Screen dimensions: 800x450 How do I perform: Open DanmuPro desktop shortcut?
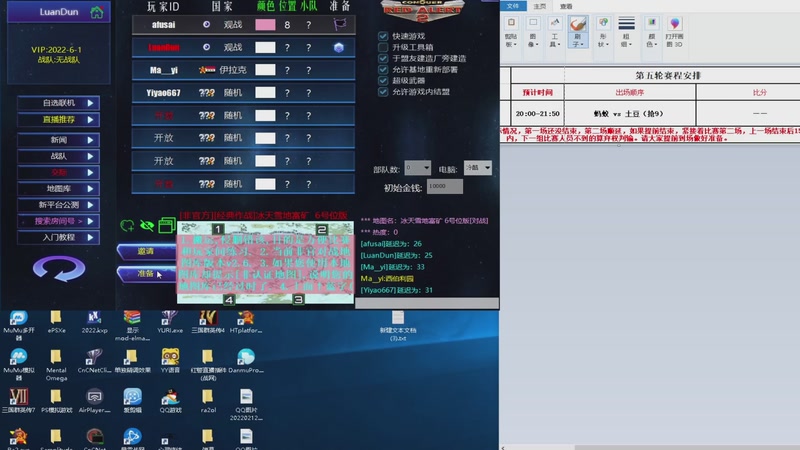245,361
